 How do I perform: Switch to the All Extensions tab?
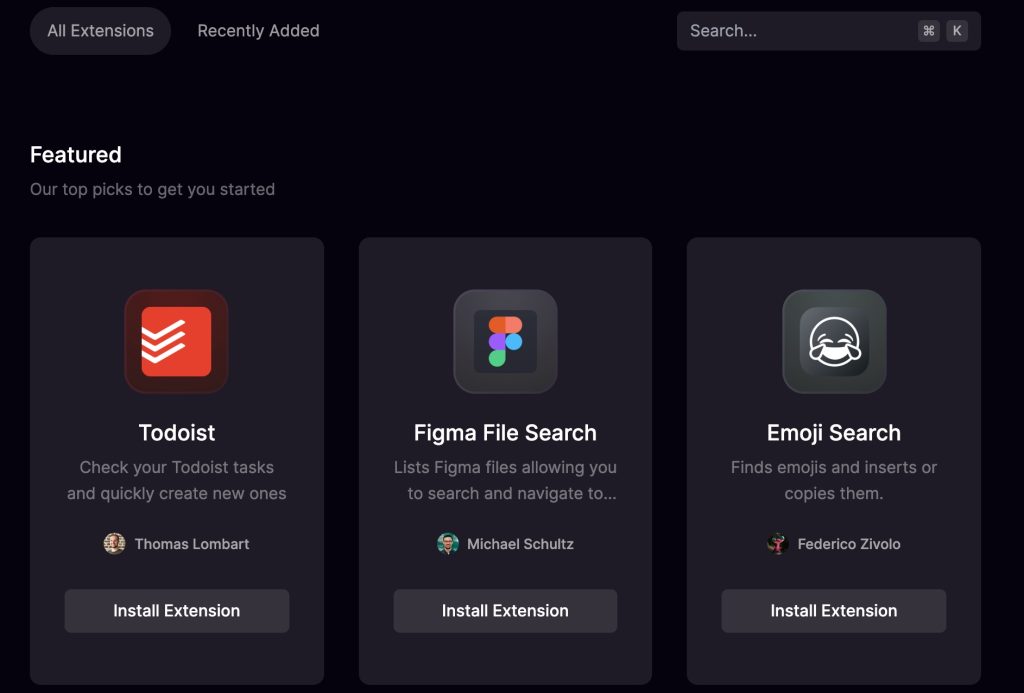point(101,31)
